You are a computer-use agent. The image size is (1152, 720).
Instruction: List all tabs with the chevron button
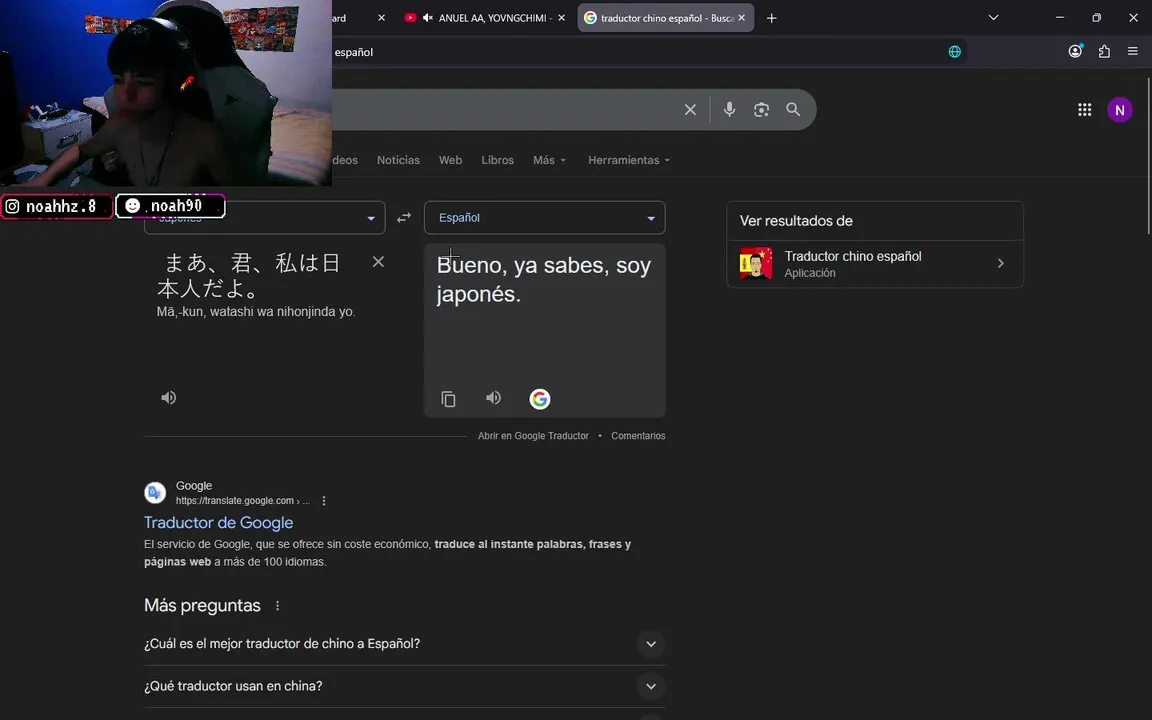click(993, 18)
